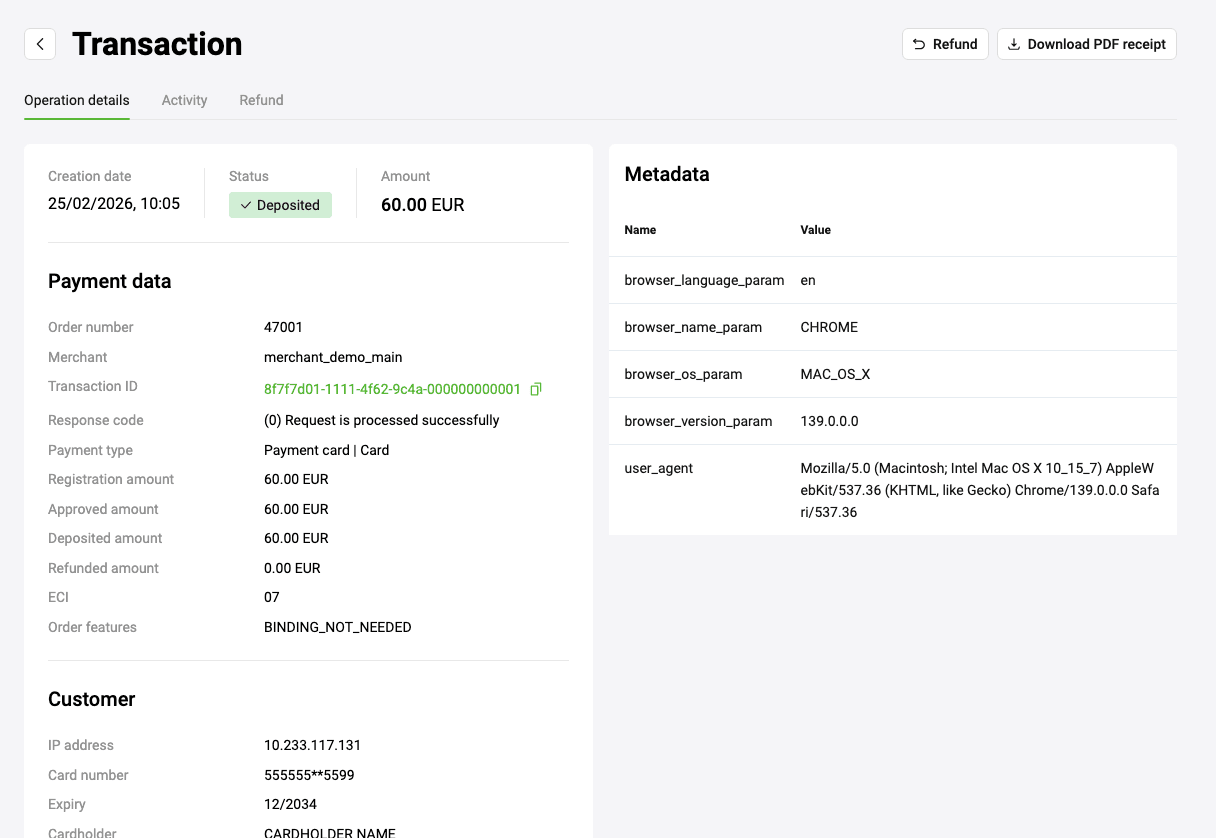The image size is (1216, 838).
Task: Download the PDF receipt
Action: pos(1086,44)
